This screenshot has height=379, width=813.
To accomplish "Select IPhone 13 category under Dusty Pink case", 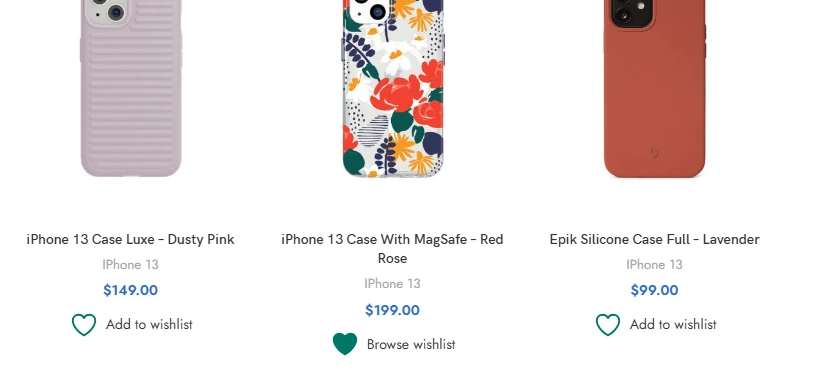I will coord(131,264).
